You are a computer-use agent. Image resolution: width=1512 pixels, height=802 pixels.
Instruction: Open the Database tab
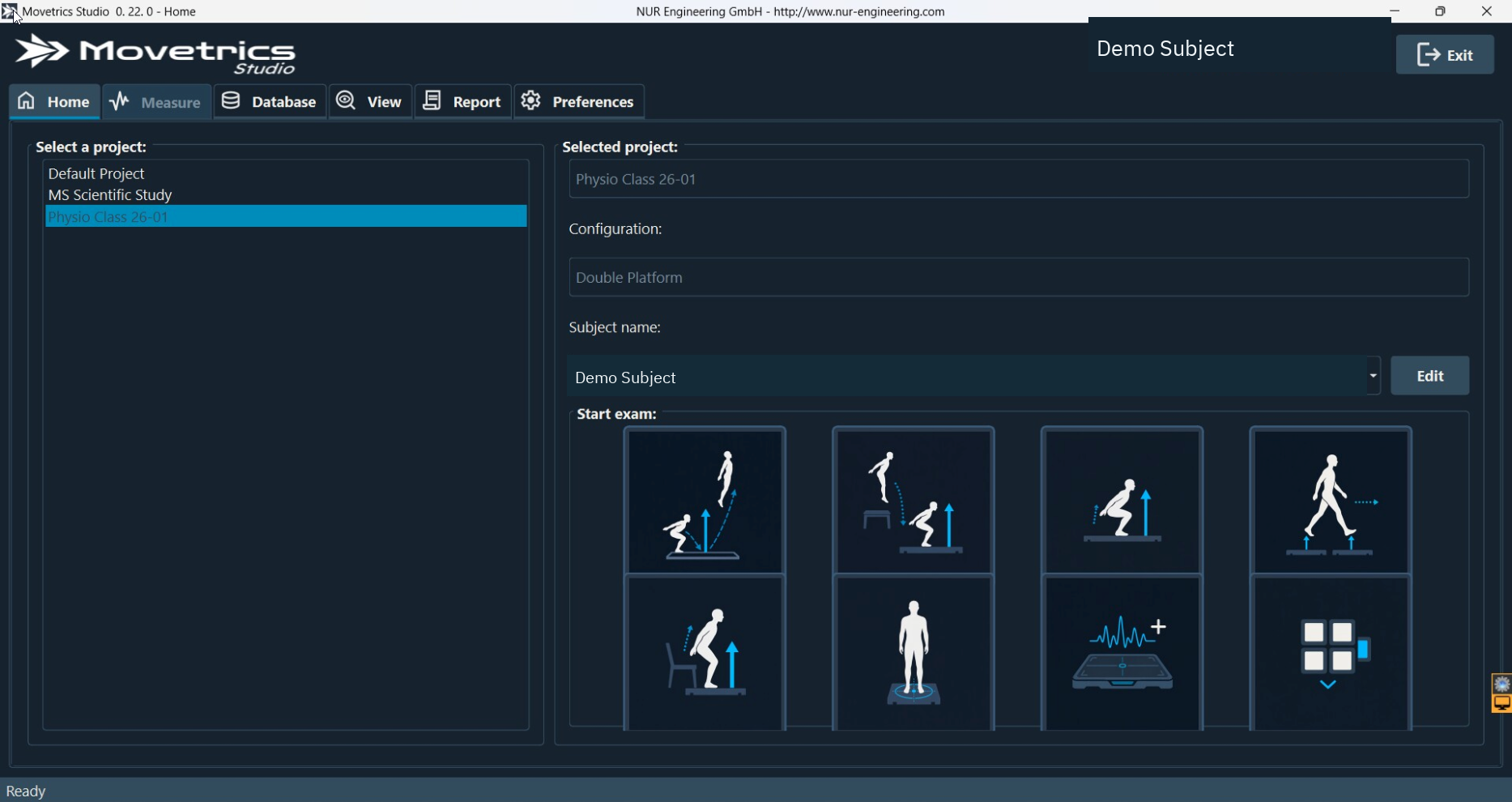(270, 102)
